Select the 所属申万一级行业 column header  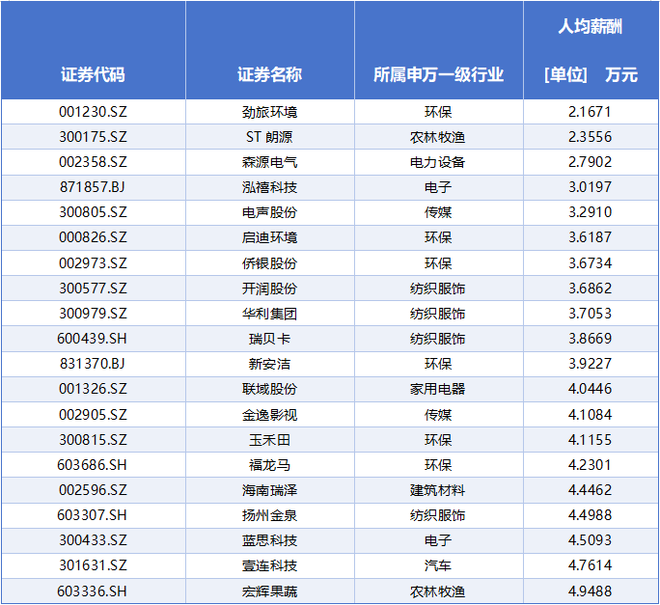438,75
